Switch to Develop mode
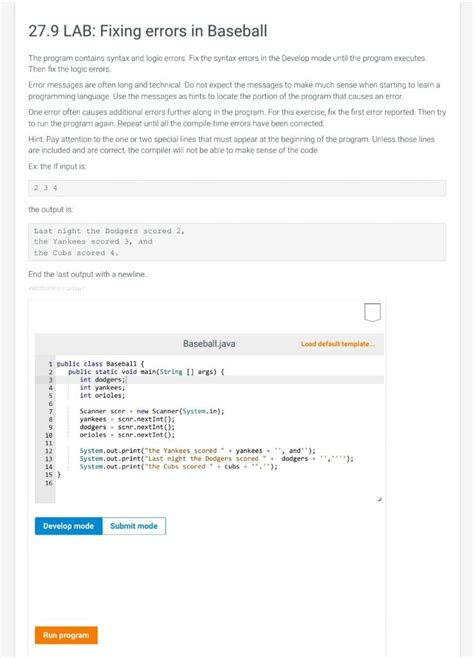The height and width of the screenshot is (658, 474). pos(68,526)
